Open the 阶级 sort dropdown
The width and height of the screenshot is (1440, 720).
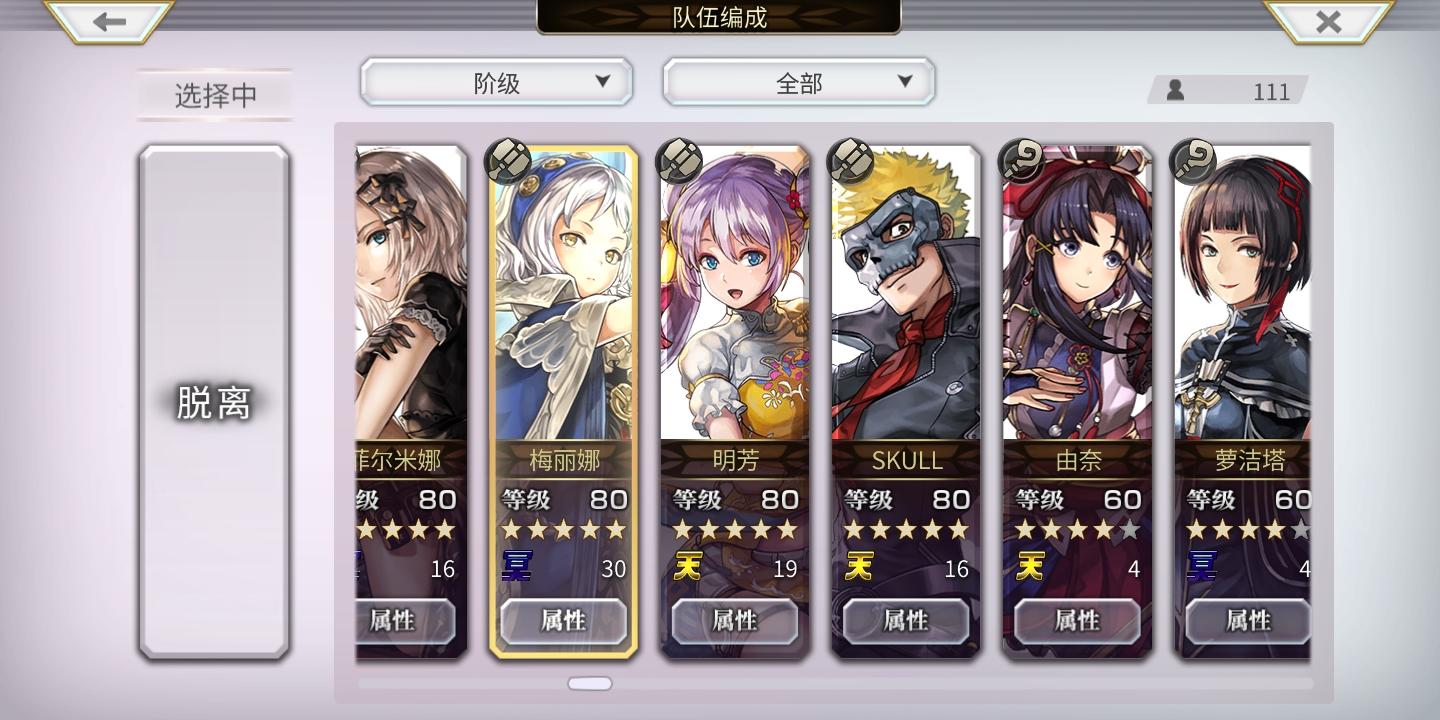[497, 82]
